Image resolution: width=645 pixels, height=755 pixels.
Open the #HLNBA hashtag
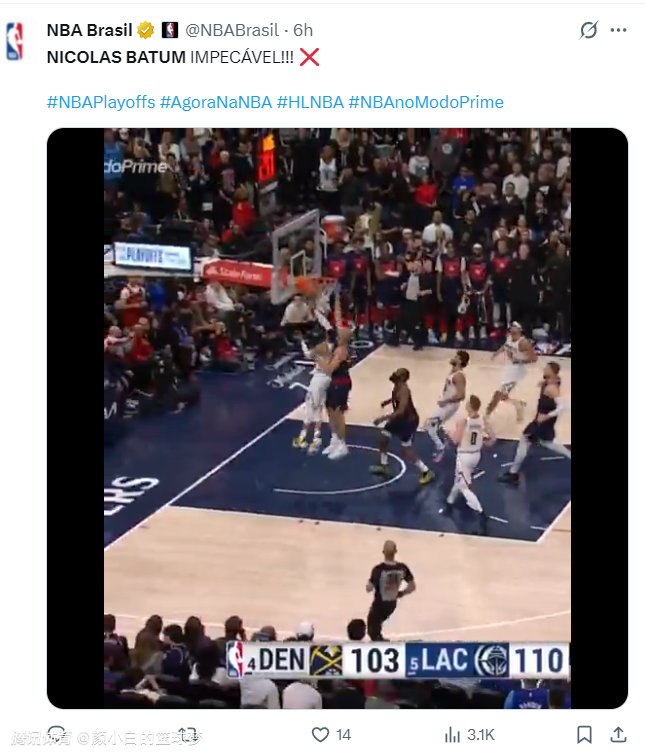coord(310,102)
